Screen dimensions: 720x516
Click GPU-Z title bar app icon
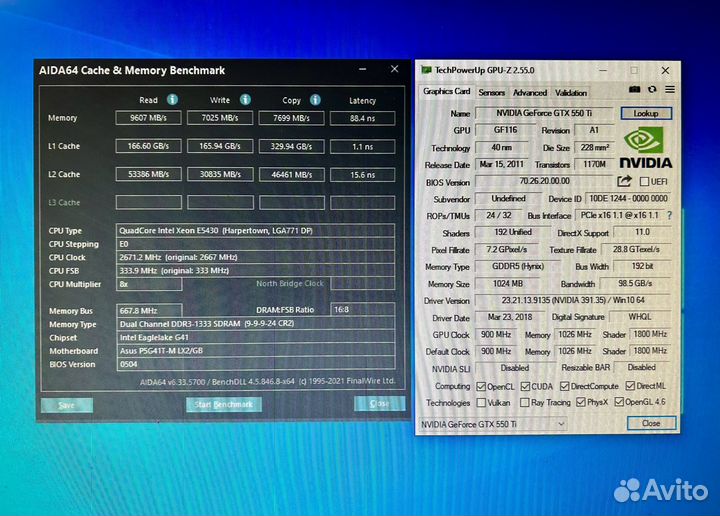[x=426, y=70]
